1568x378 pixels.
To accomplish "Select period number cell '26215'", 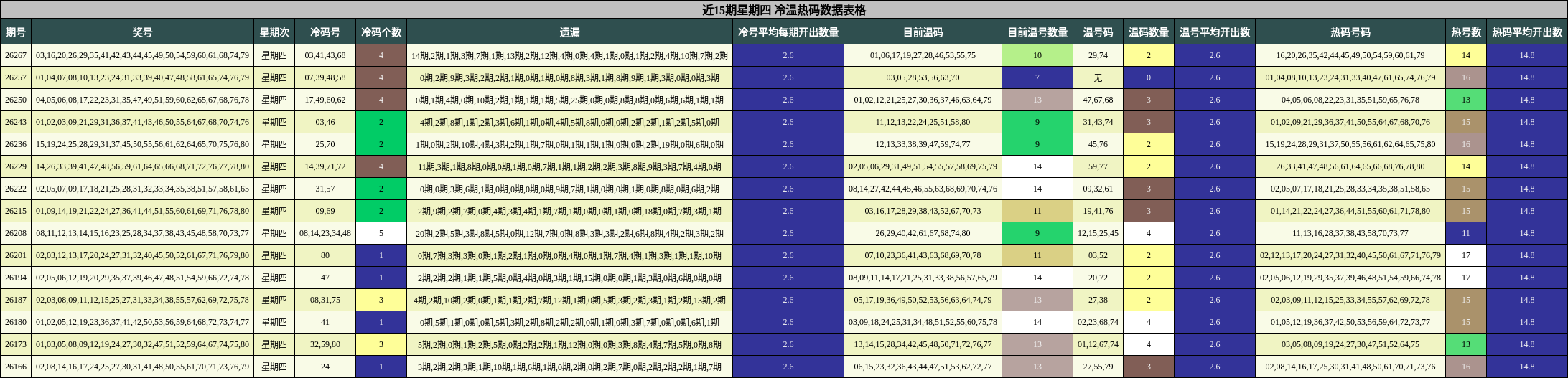I will tap(16, 211).
